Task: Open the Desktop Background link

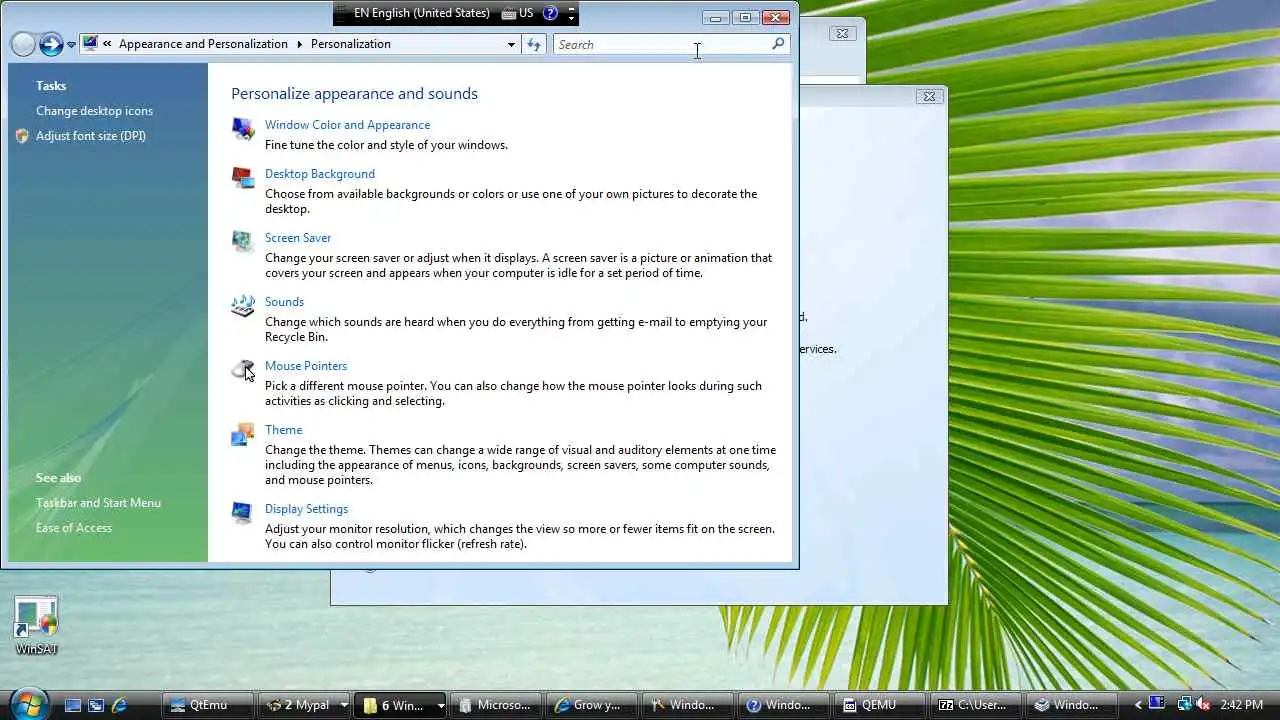Action: click(320, 174)
